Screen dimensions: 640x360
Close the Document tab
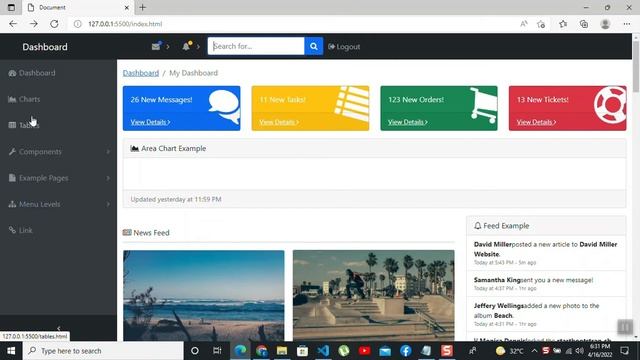[x=127, y=7]
